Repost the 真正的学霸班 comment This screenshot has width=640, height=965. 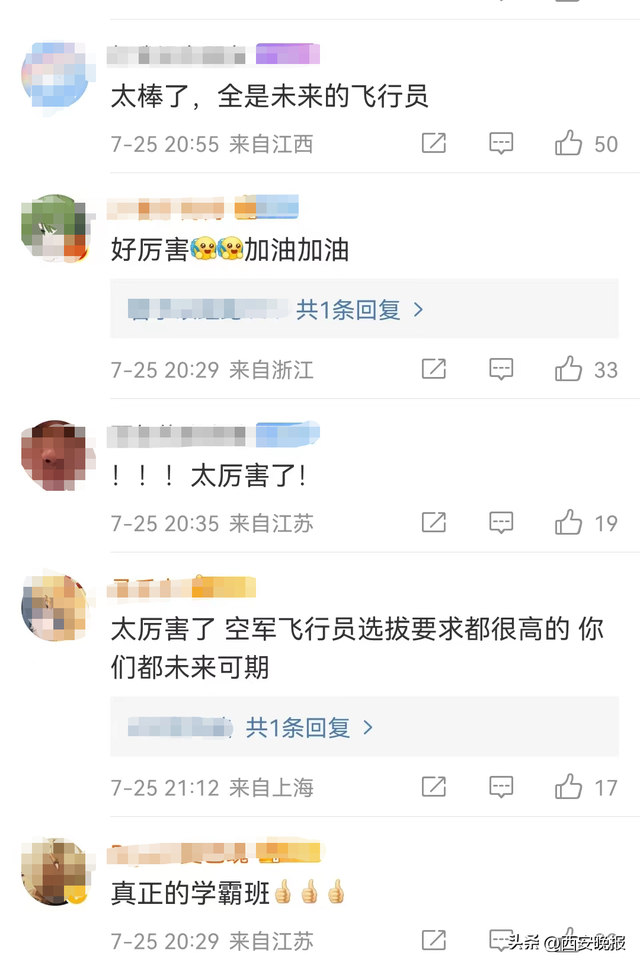click(x=434, y=940)
